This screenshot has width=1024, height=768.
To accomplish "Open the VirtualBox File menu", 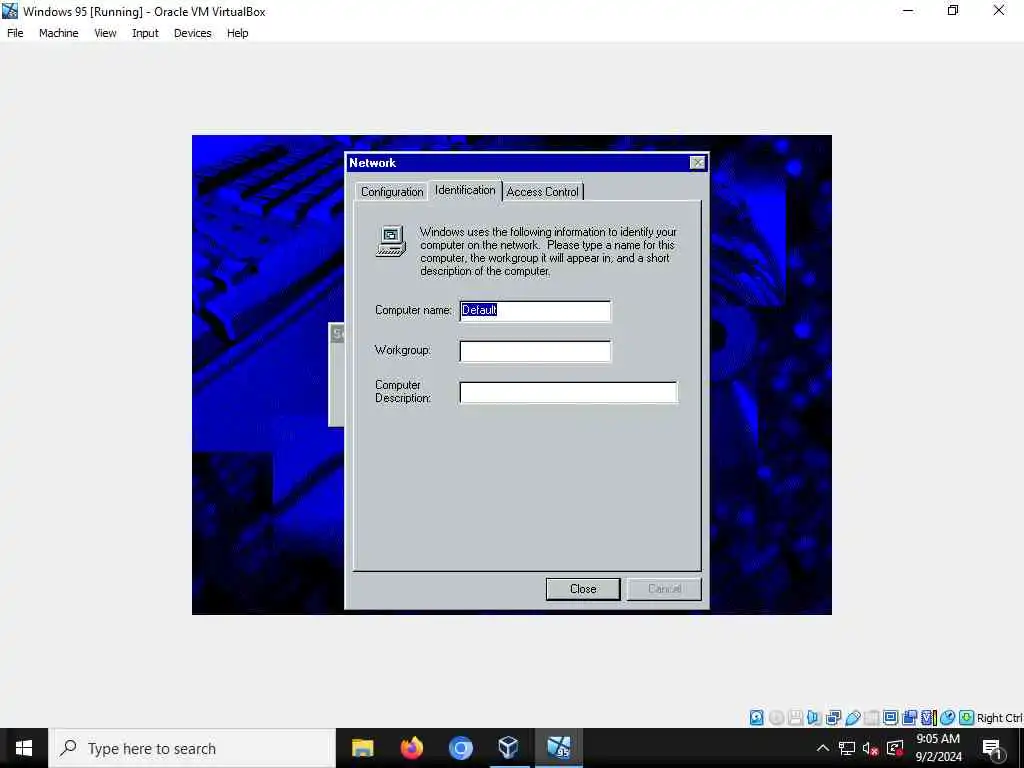I will pos(15,33).
